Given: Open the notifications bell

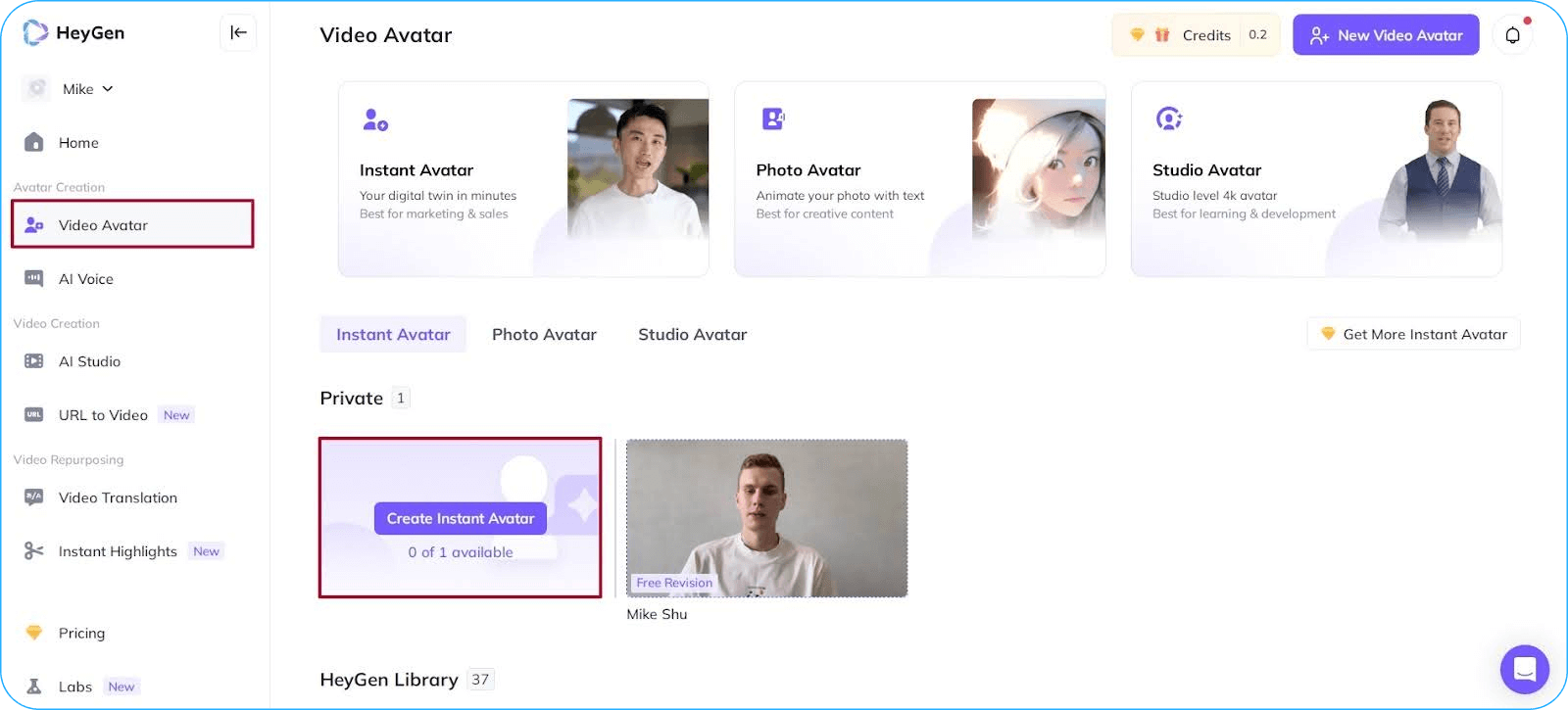Looking at the screenshot, I should tap(1512, 35).
